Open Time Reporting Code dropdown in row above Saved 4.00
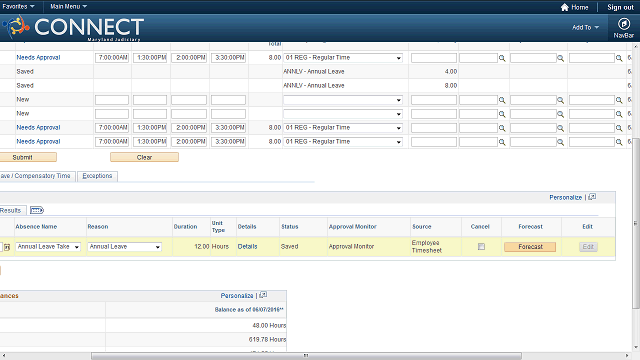Image resolution: width=640 pixels, height=360 pixels. 343,58
